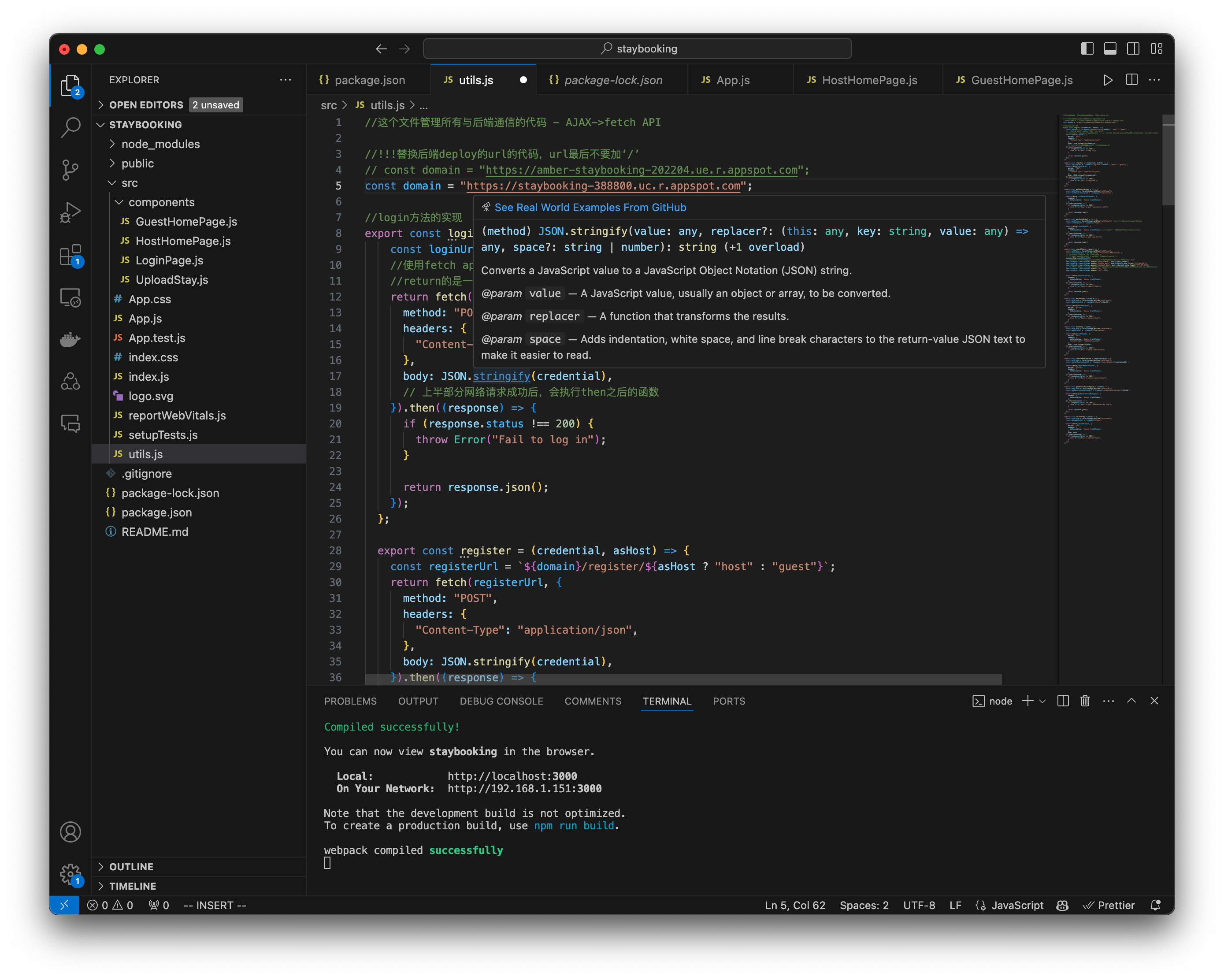Run the current file with the play button

click(1108, 80)
